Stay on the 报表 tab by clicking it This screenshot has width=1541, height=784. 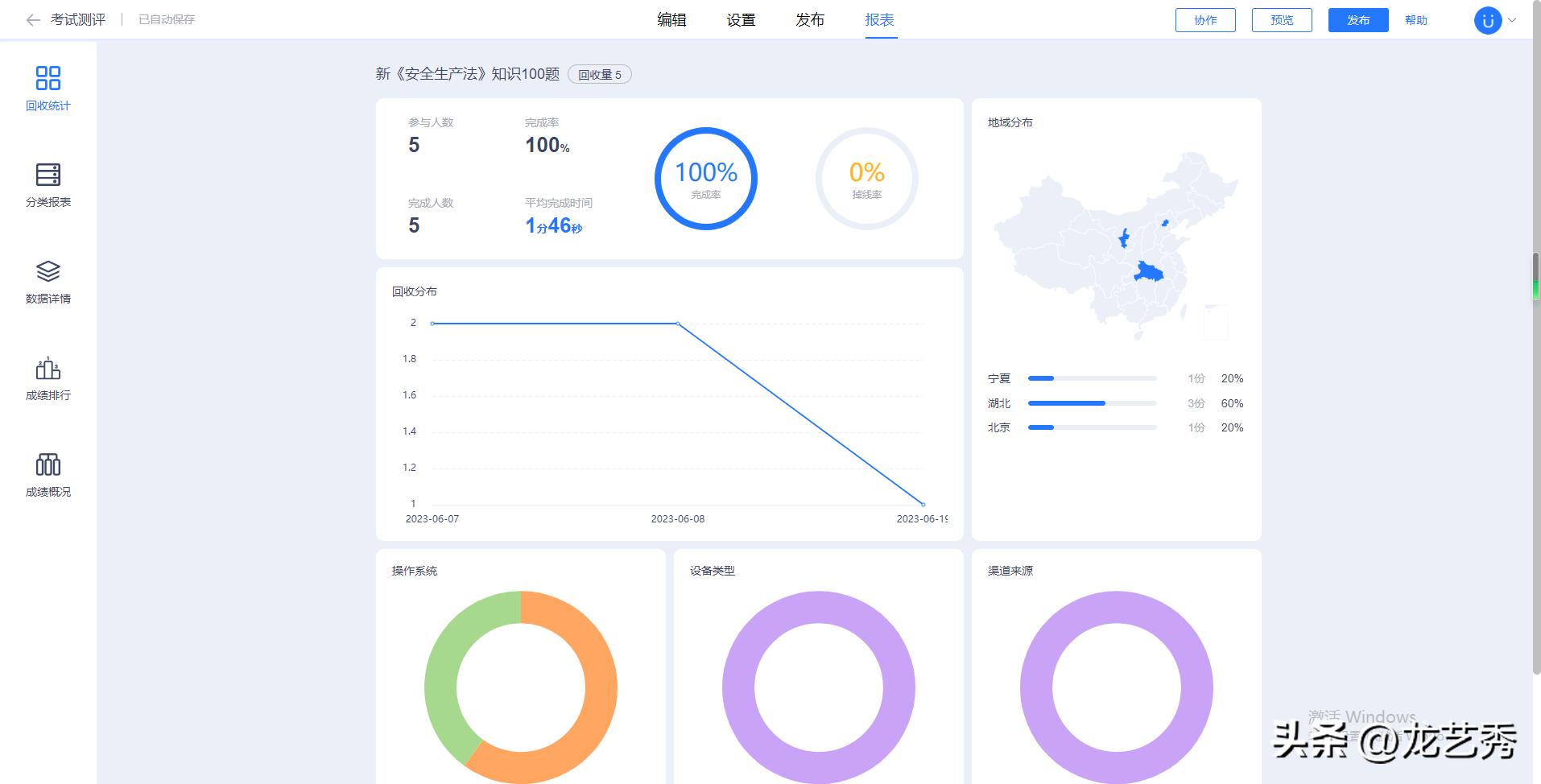coord(881,19)
